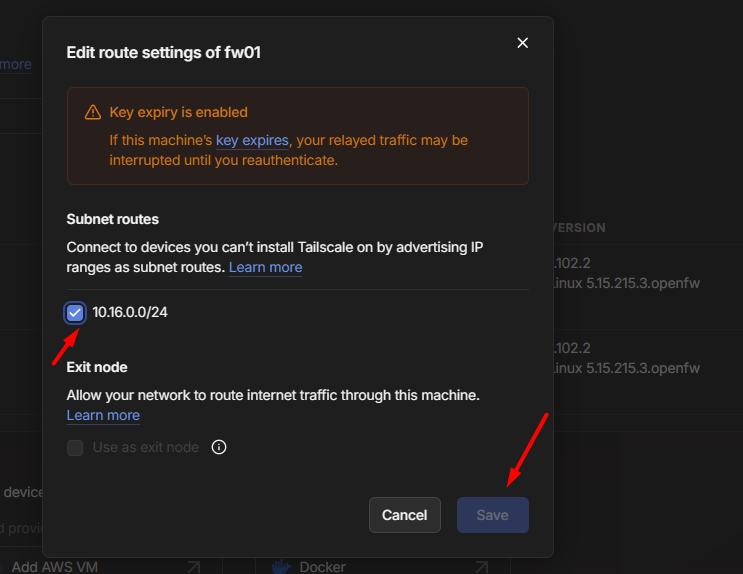Uncheck the 10.16.0.0/24 subnet route checkbox

click(75, 313)
